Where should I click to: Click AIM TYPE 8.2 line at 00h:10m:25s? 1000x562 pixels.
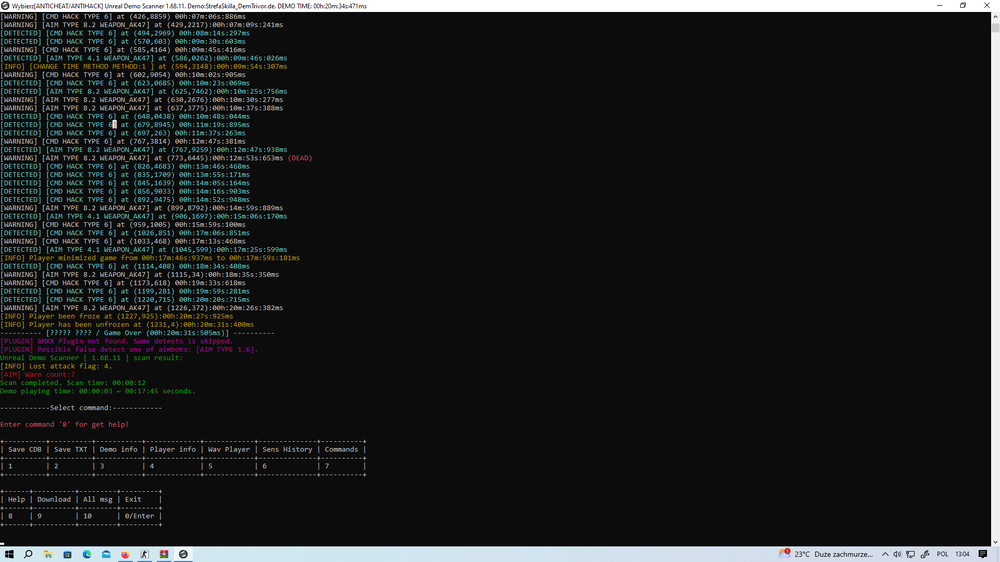coord(143,91)
